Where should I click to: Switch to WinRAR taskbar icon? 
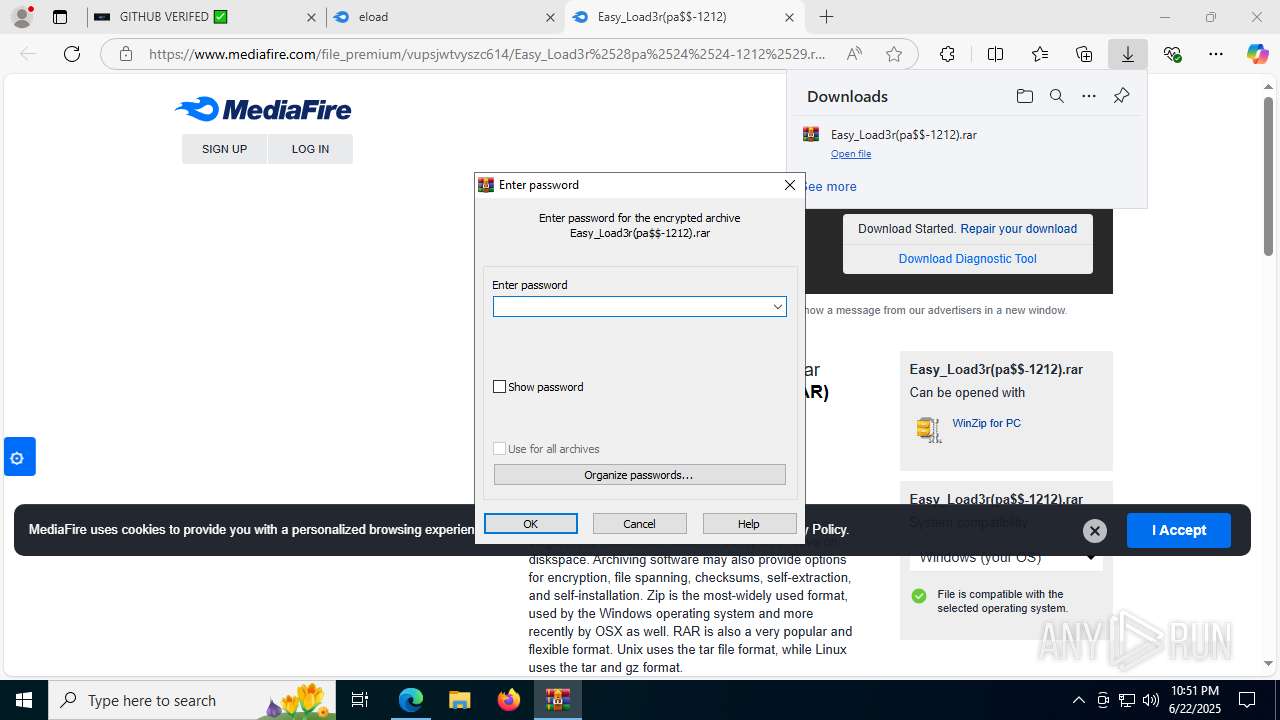[557, 700]
